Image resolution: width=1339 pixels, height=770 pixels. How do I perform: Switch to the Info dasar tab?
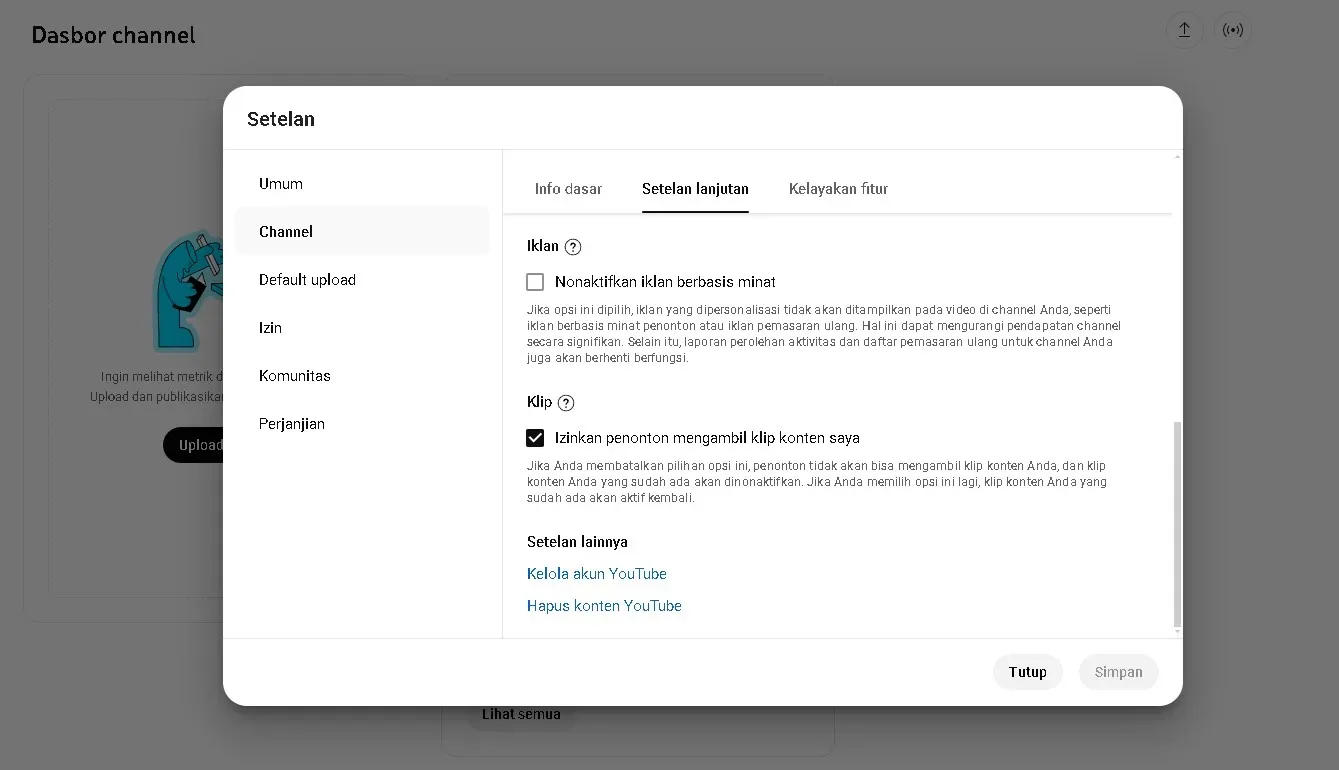click(568, 189)
